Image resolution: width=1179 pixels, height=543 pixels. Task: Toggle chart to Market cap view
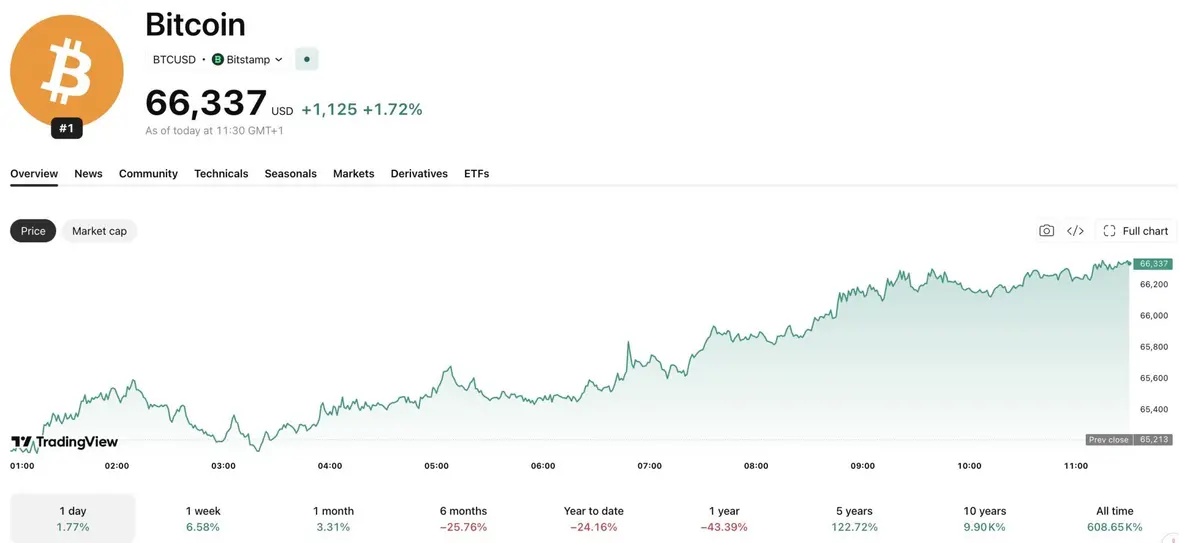pos(99,231)
